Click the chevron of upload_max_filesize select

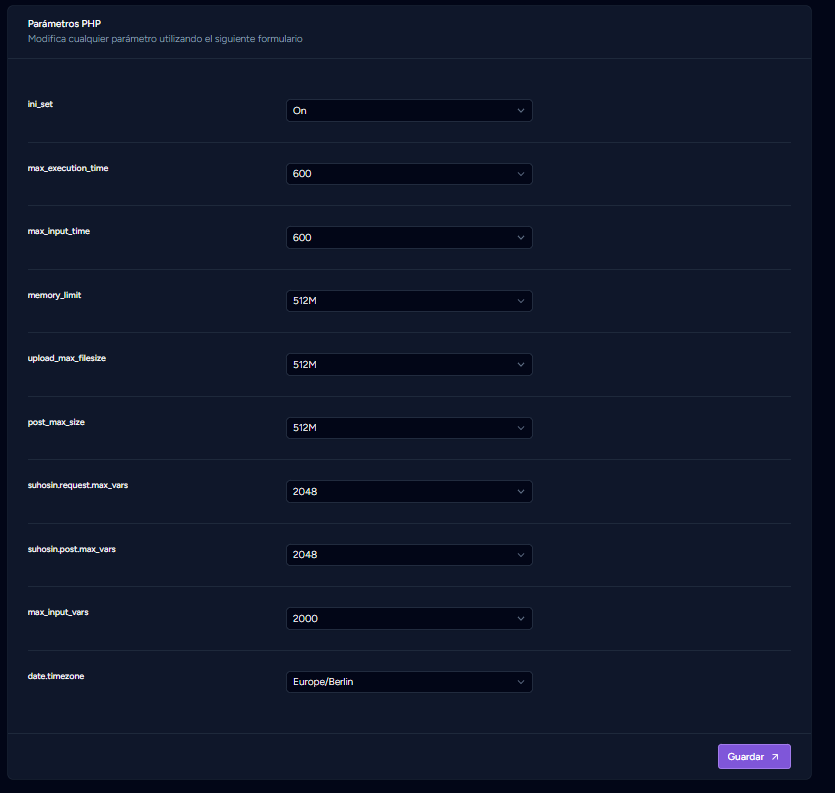pos(521,364)
